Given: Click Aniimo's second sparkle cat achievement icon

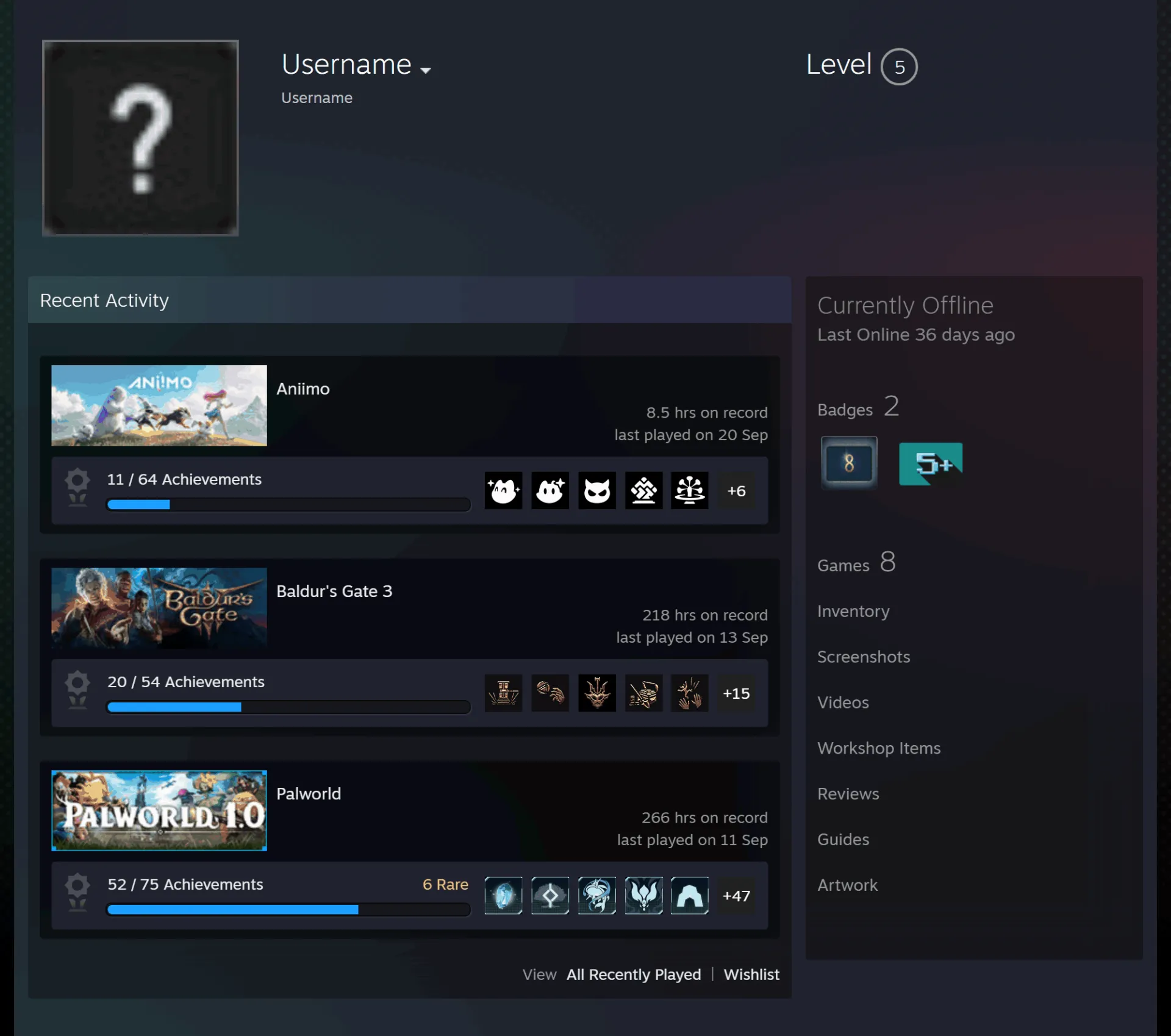Looking at the screenshot, I should (550, 490).
